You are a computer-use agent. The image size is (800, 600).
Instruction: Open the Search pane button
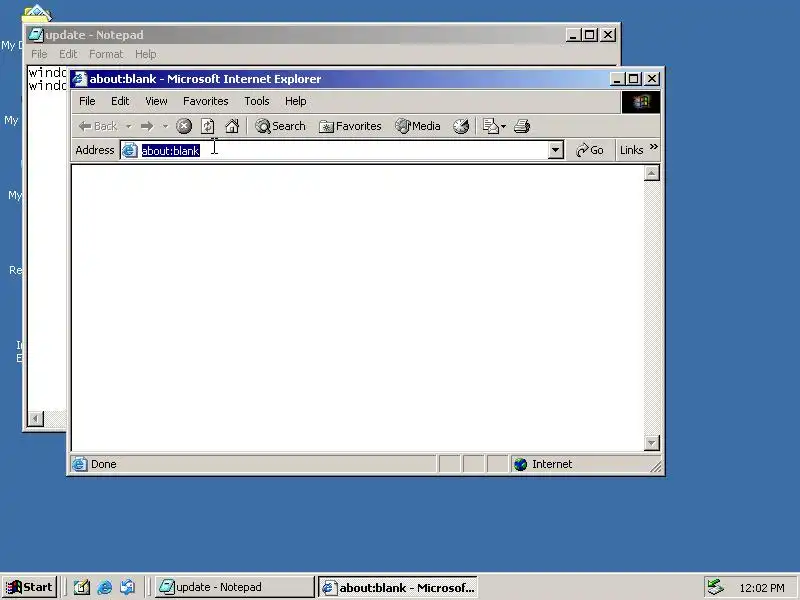[280, 126]
